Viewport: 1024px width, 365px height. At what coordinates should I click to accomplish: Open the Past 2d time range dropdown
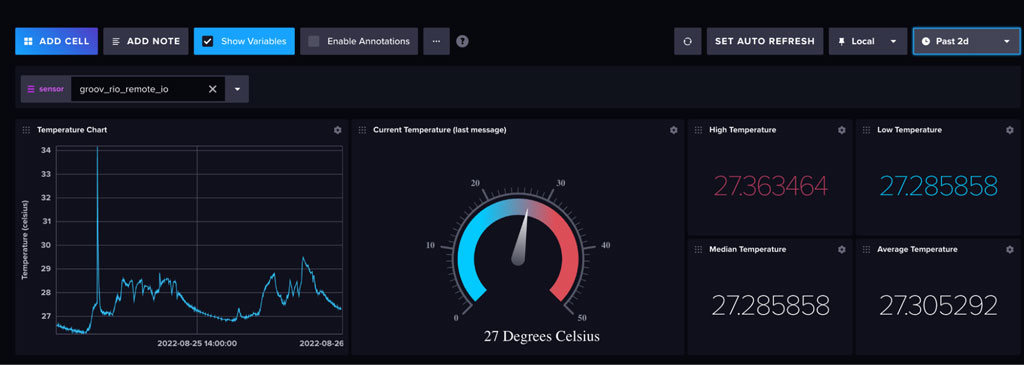point(967,41)
